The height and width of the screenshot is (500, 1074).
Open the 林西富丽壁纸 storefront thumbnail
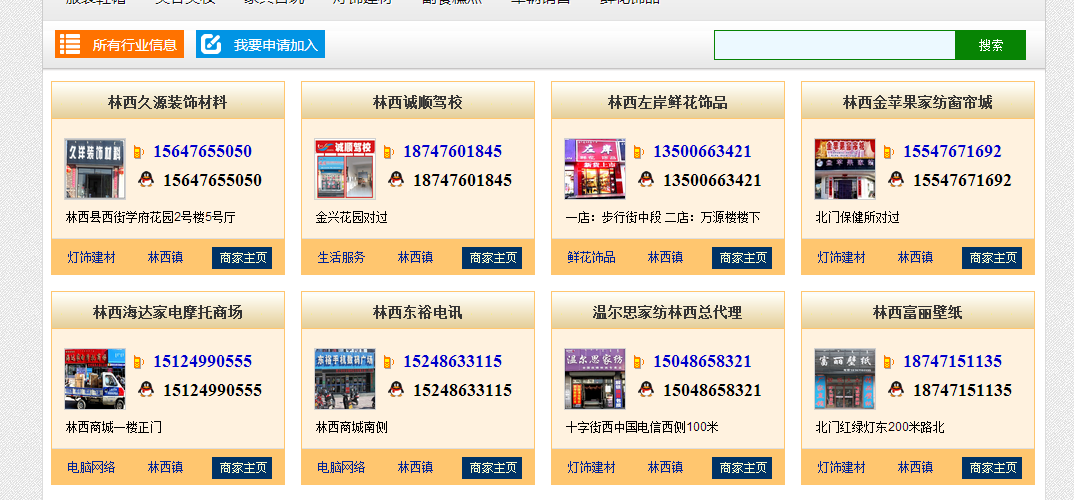click(x=844, y=379)
